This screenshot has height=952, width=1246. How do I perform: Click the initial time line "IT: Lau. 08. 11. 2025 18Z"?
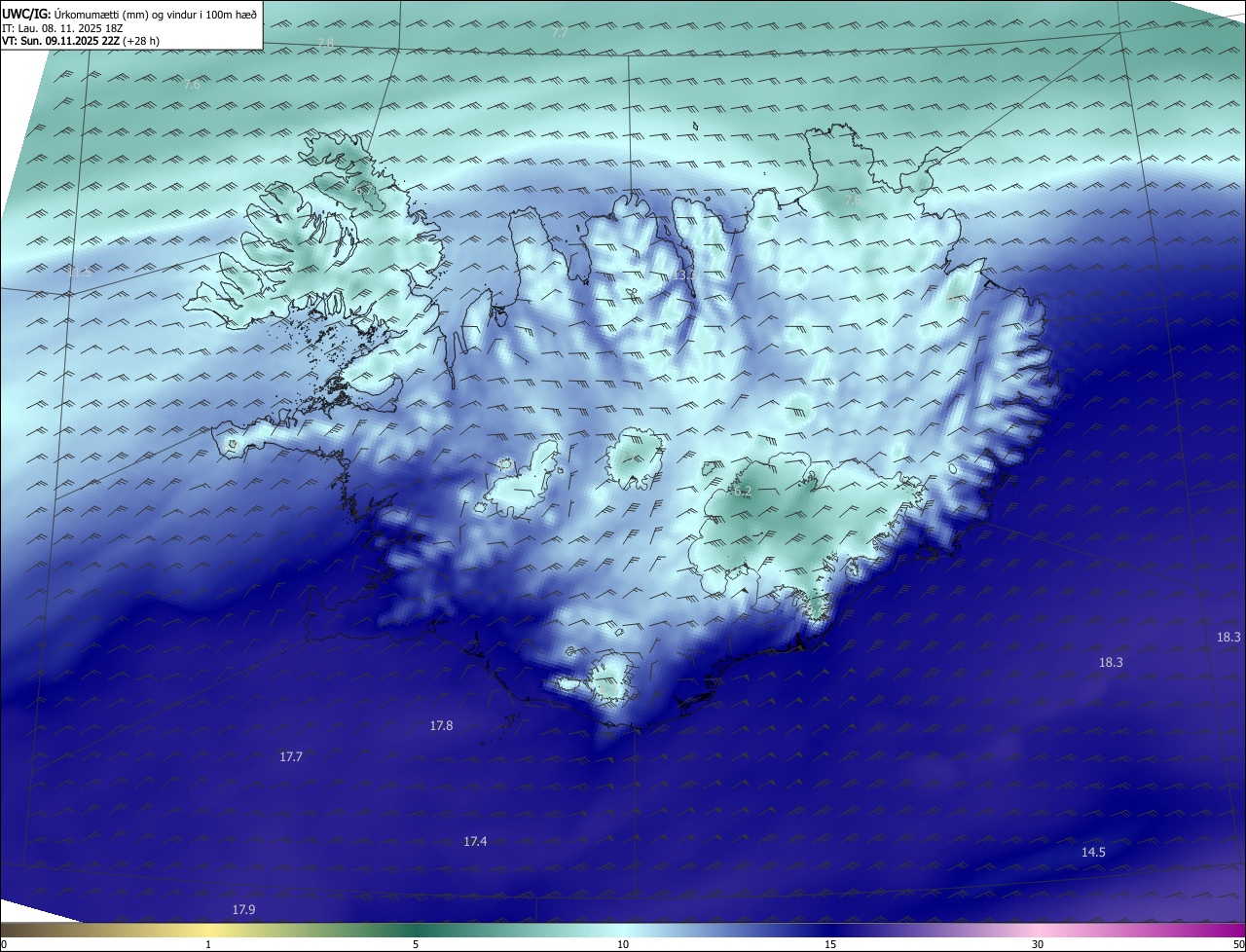point(62,28)
